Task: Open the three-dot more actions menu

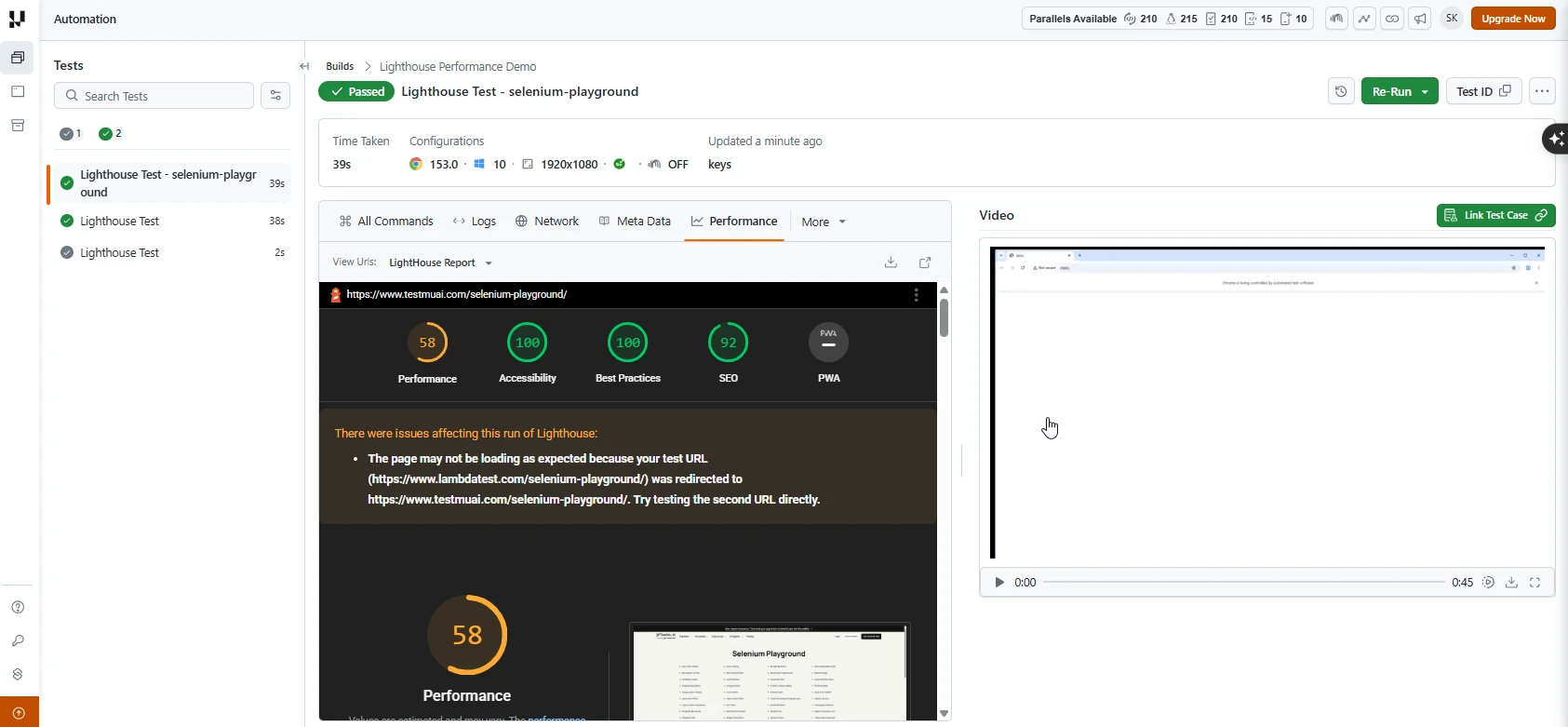Action: click(x=1542, y=91)
